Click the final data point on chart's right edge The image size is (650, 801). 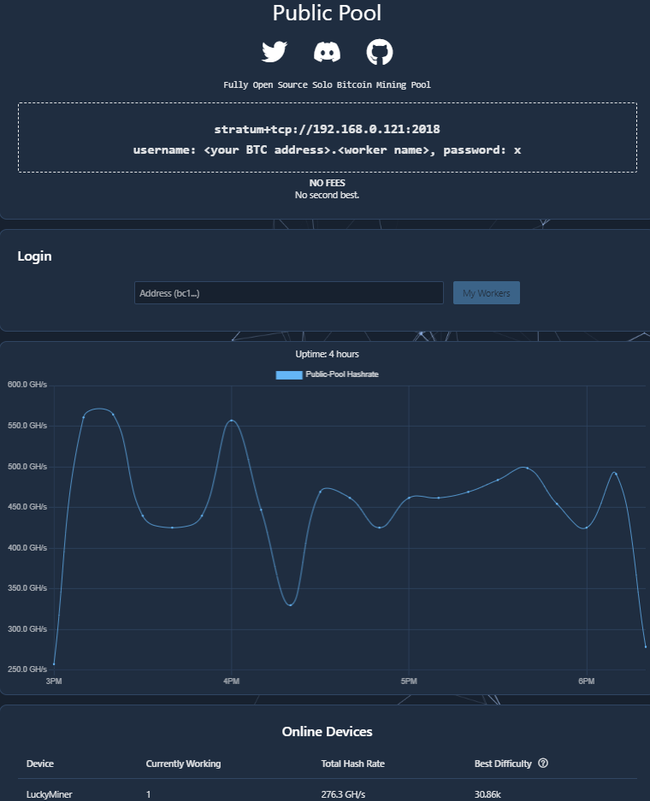click(x=646, y=647)
